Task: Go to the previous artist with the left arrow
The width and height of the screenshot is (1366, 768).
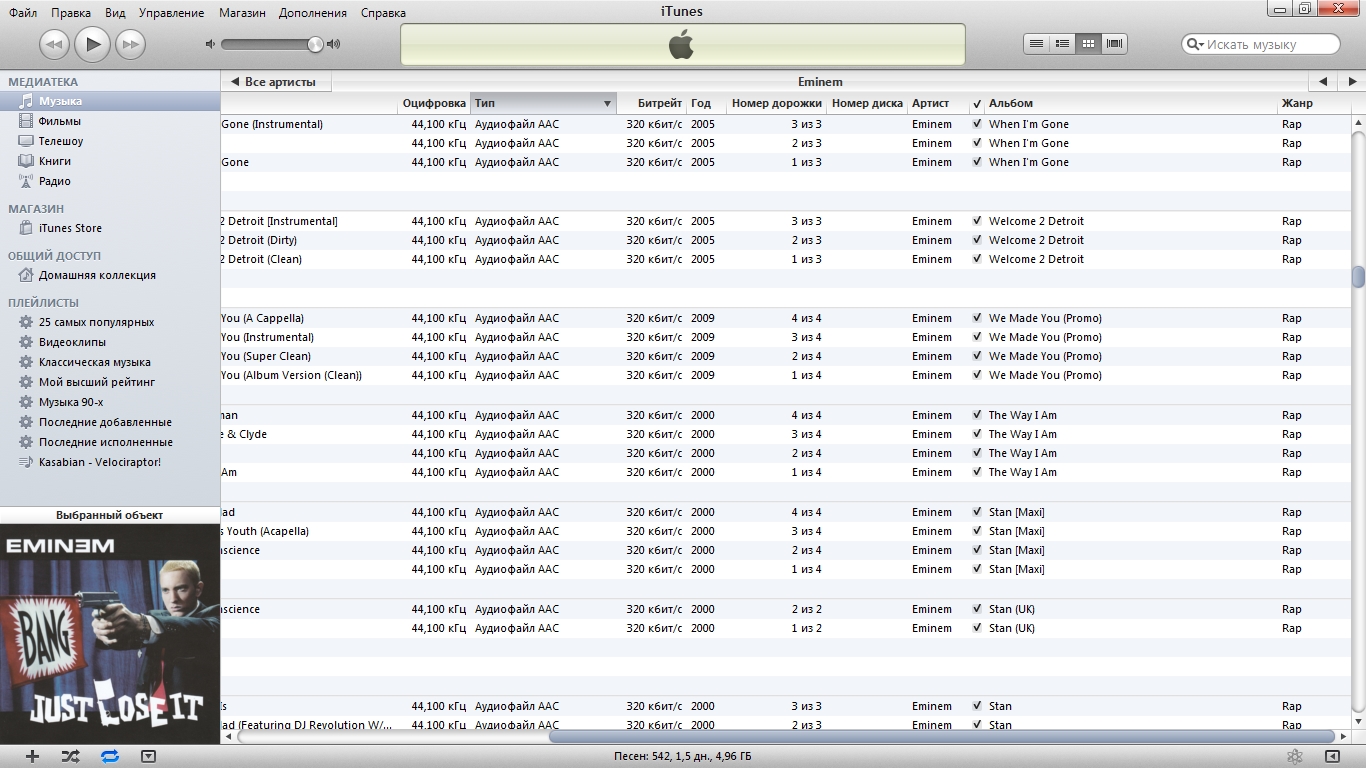Action: pyautogui.click(x=1322, y=82)
